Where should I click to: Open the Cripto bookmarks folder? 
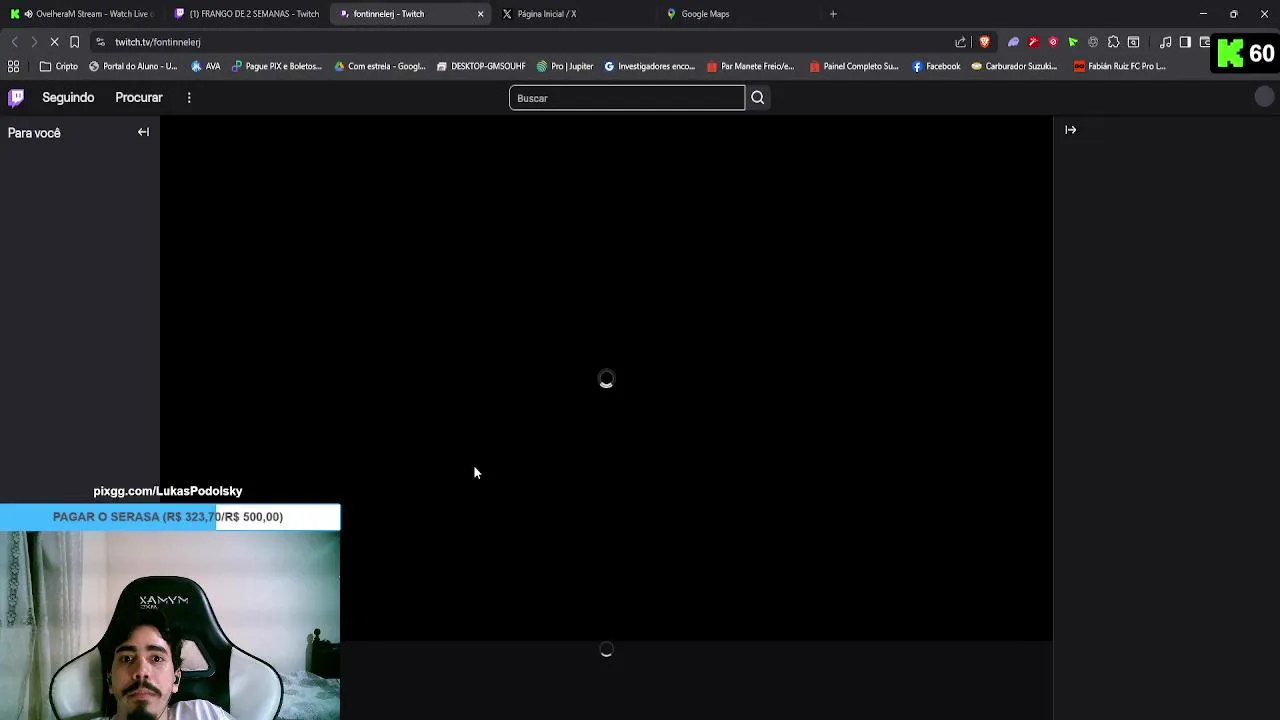click(59, 66)
